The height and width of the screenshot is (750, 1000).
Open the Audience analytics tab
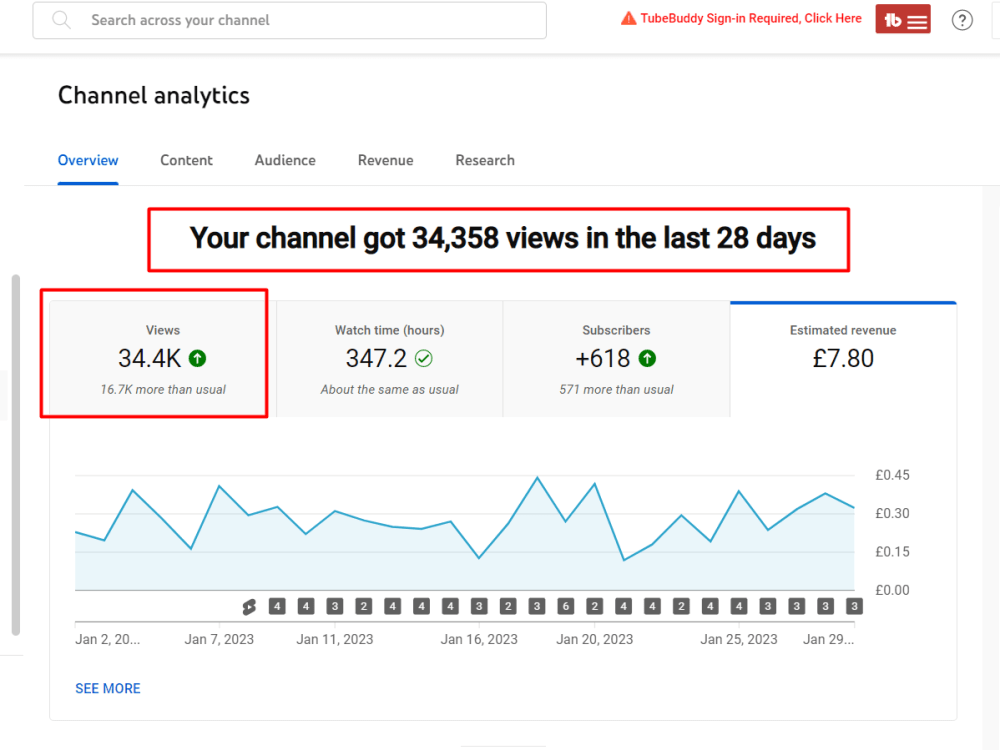pyautogui.click(x=284, y=160)
